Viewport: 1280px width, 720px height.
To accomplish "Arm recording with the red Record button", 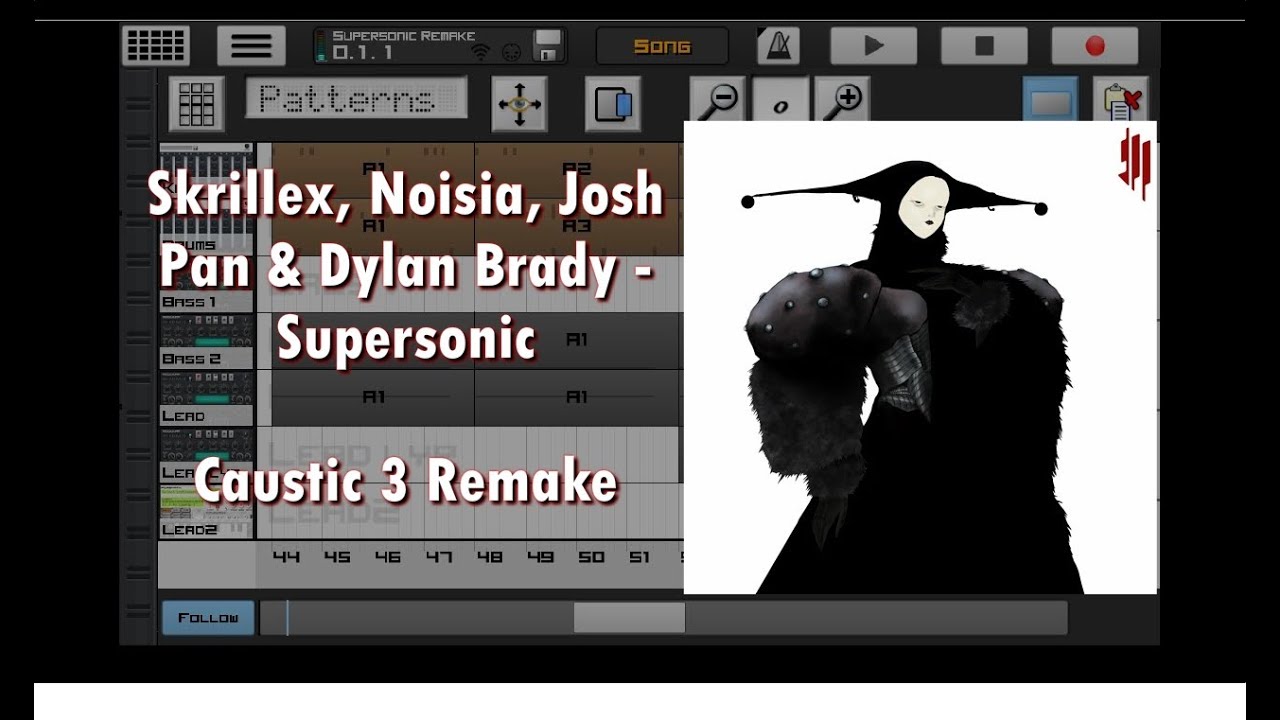I will click(1094, 46).
